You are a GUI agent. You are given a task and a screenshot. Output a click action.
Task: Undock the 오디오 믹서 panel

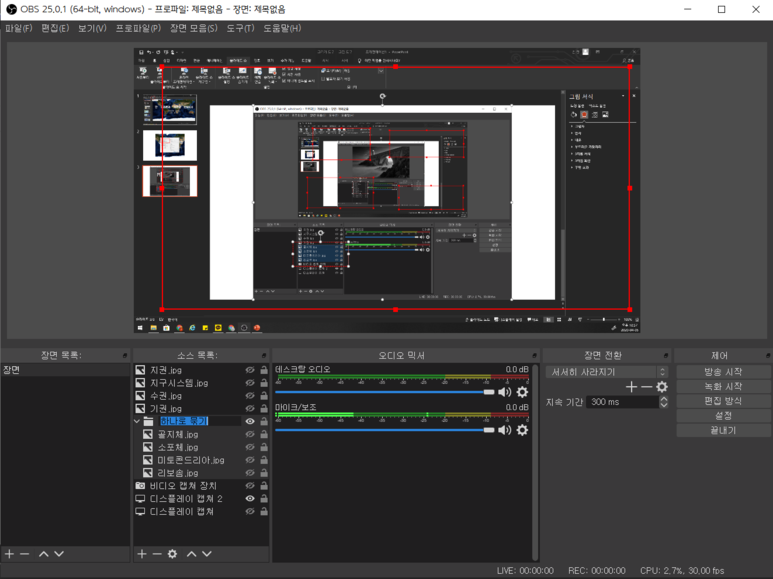[x=535, y=356]
